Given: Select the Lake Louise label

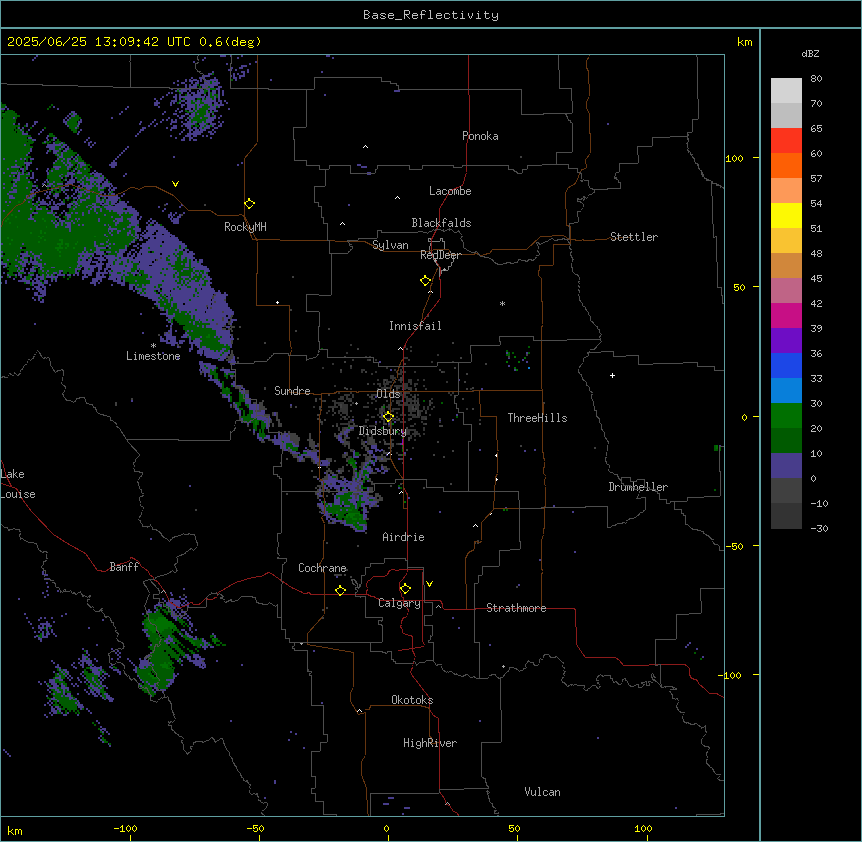Looking at the screenshot, I should pyautogui.click(x=18, y=484).
